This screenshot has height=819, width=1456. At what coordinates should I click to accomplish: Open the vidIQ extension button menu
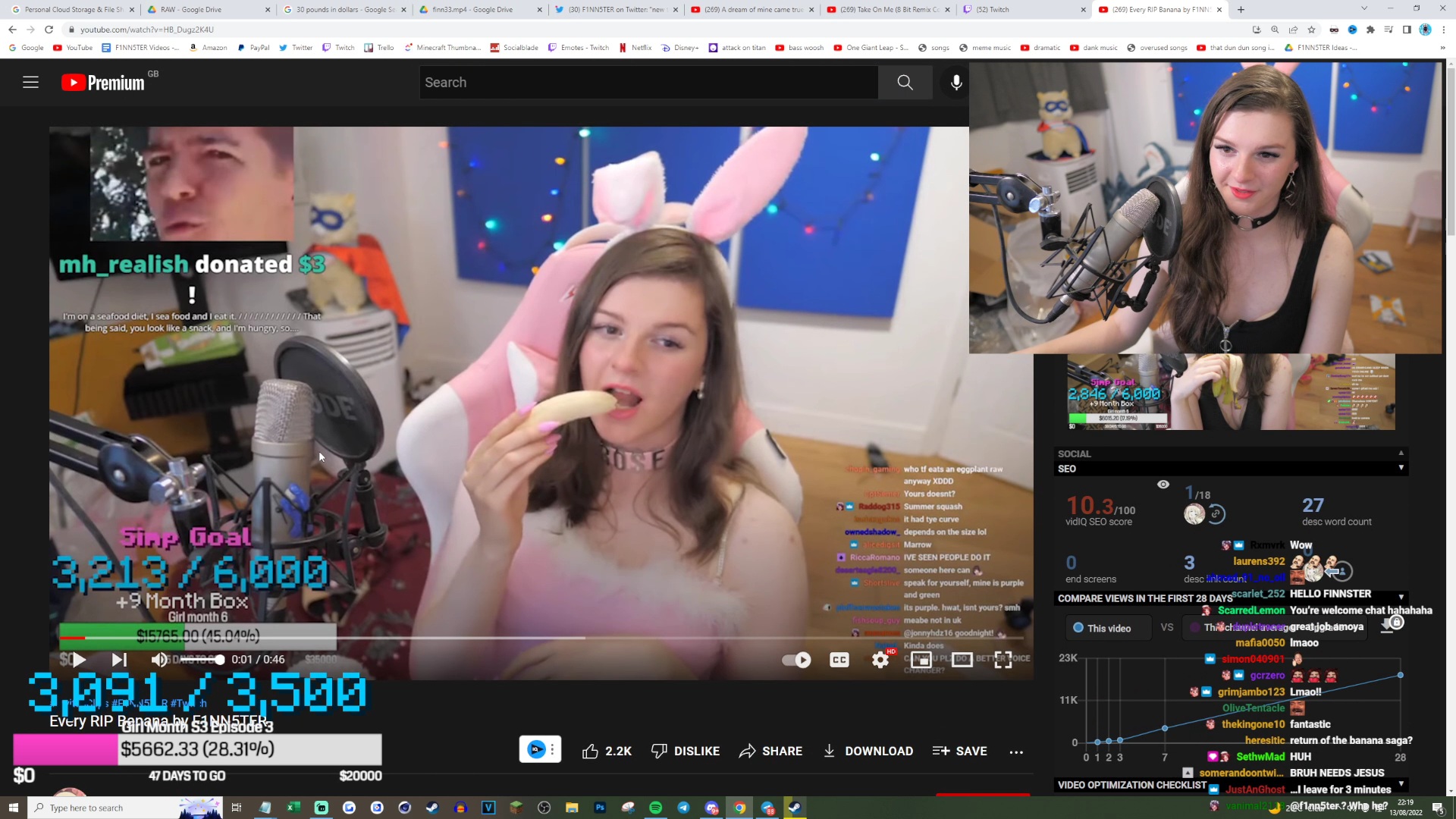[540, 750]
